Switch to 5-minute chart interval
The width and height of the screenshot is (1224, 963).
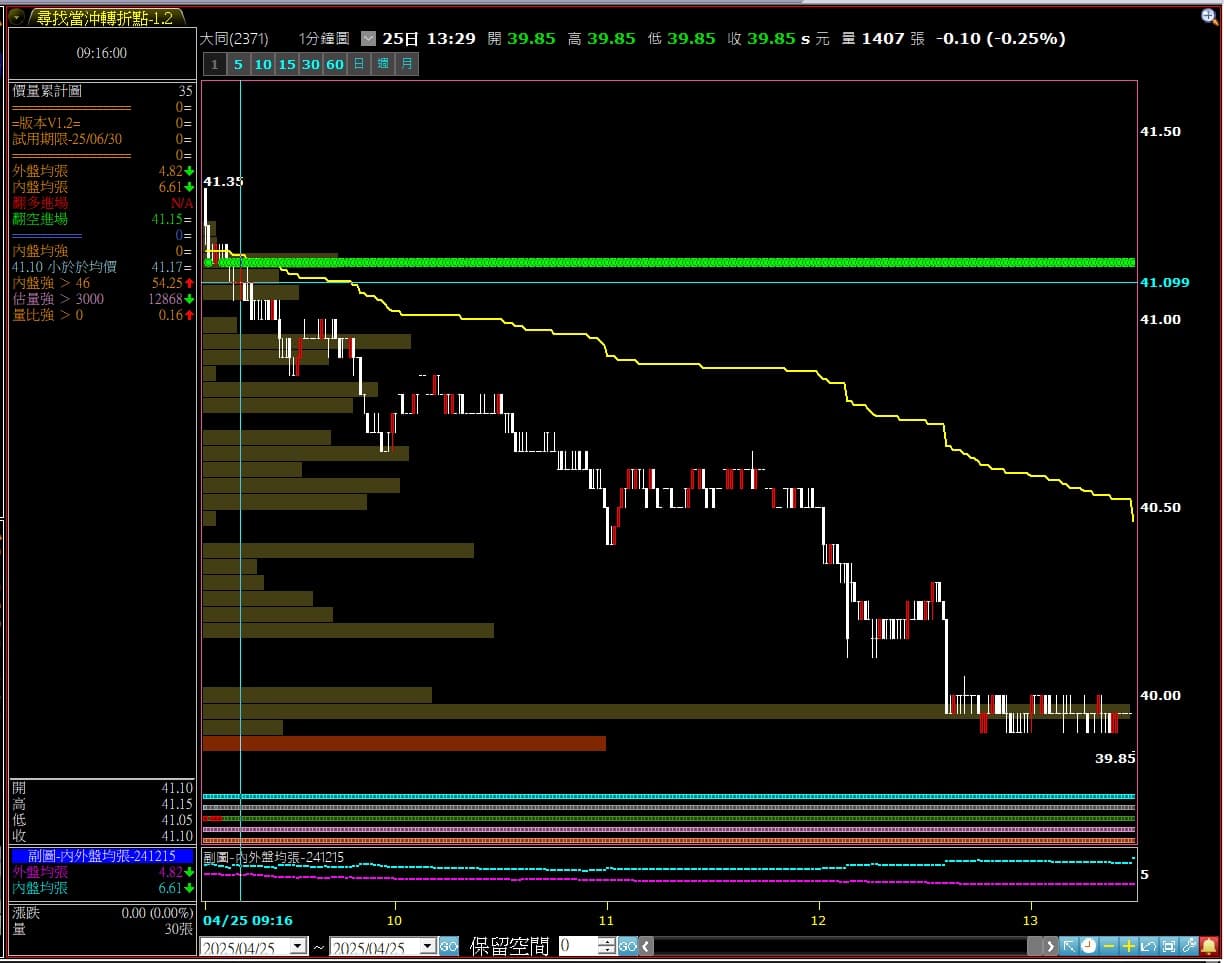(x=237, y=65)
